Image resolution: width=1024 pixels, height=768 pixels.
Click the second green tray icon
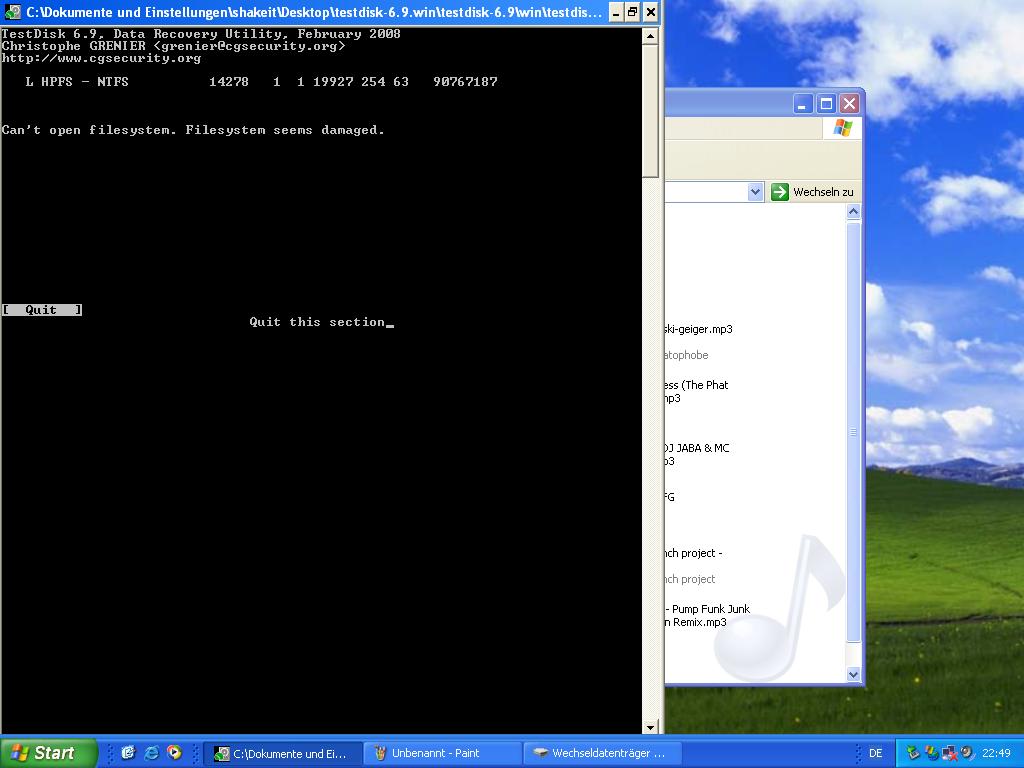(x=931, y=753)
